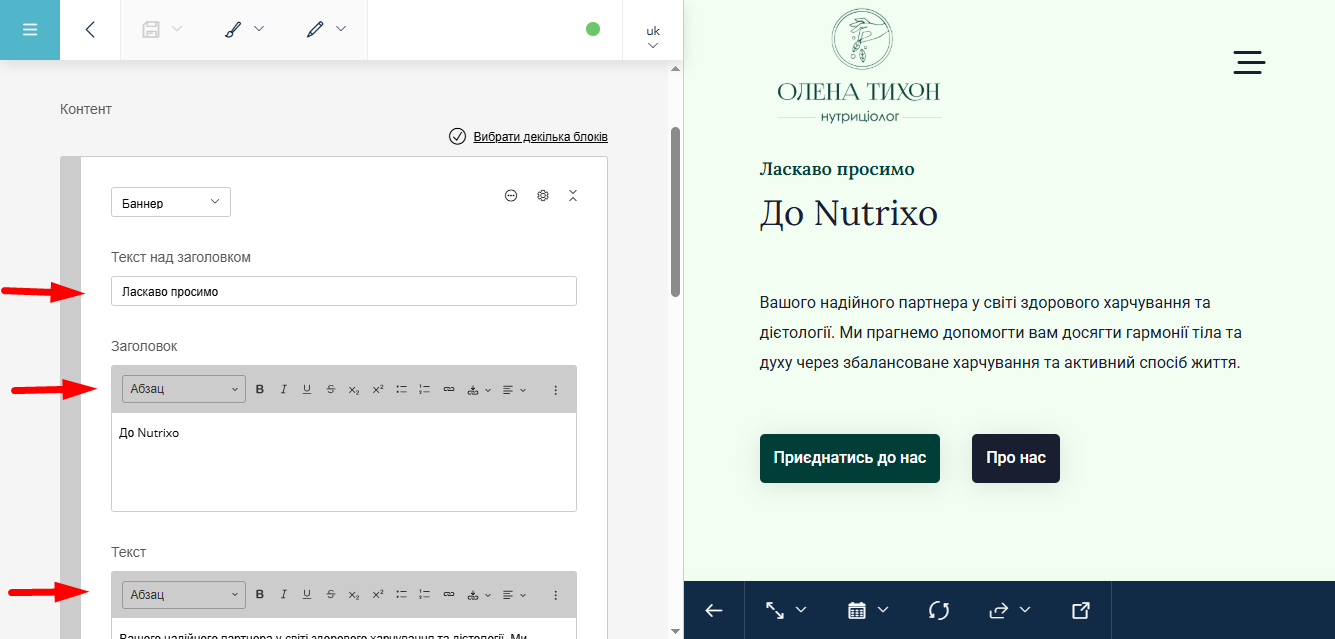1335x639 pixels.
Task: Refresh the preview with the reload icon
Action: [938, 610]
